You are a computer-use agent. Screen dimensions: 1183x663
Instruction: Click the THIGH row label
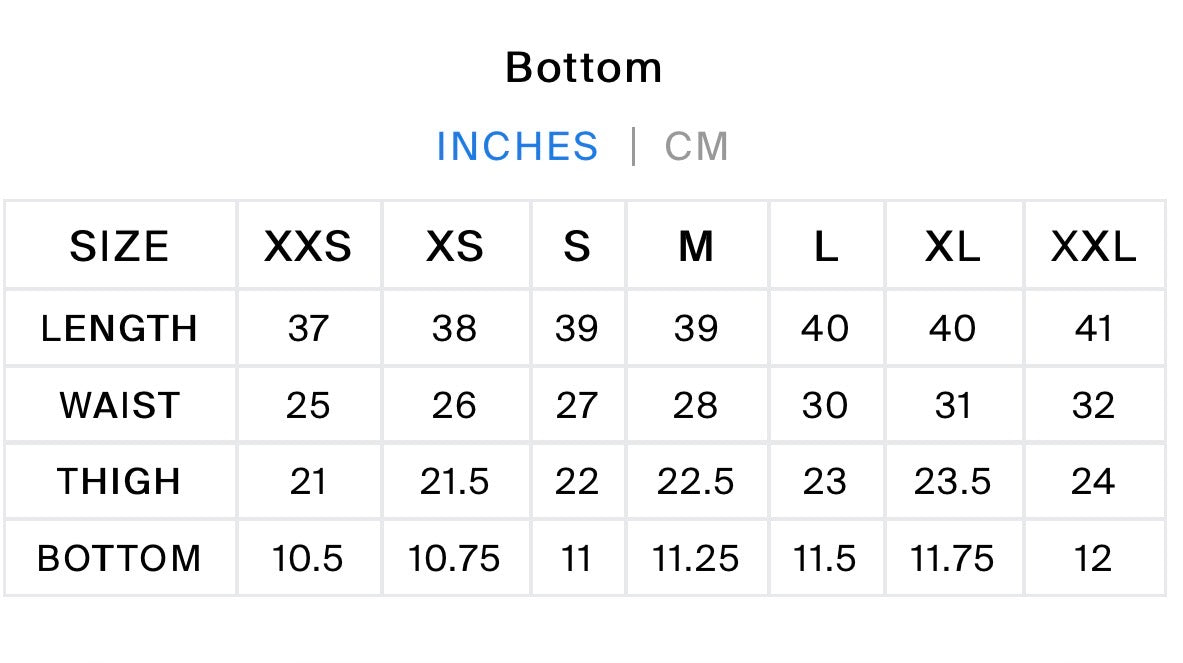point(119,482)
